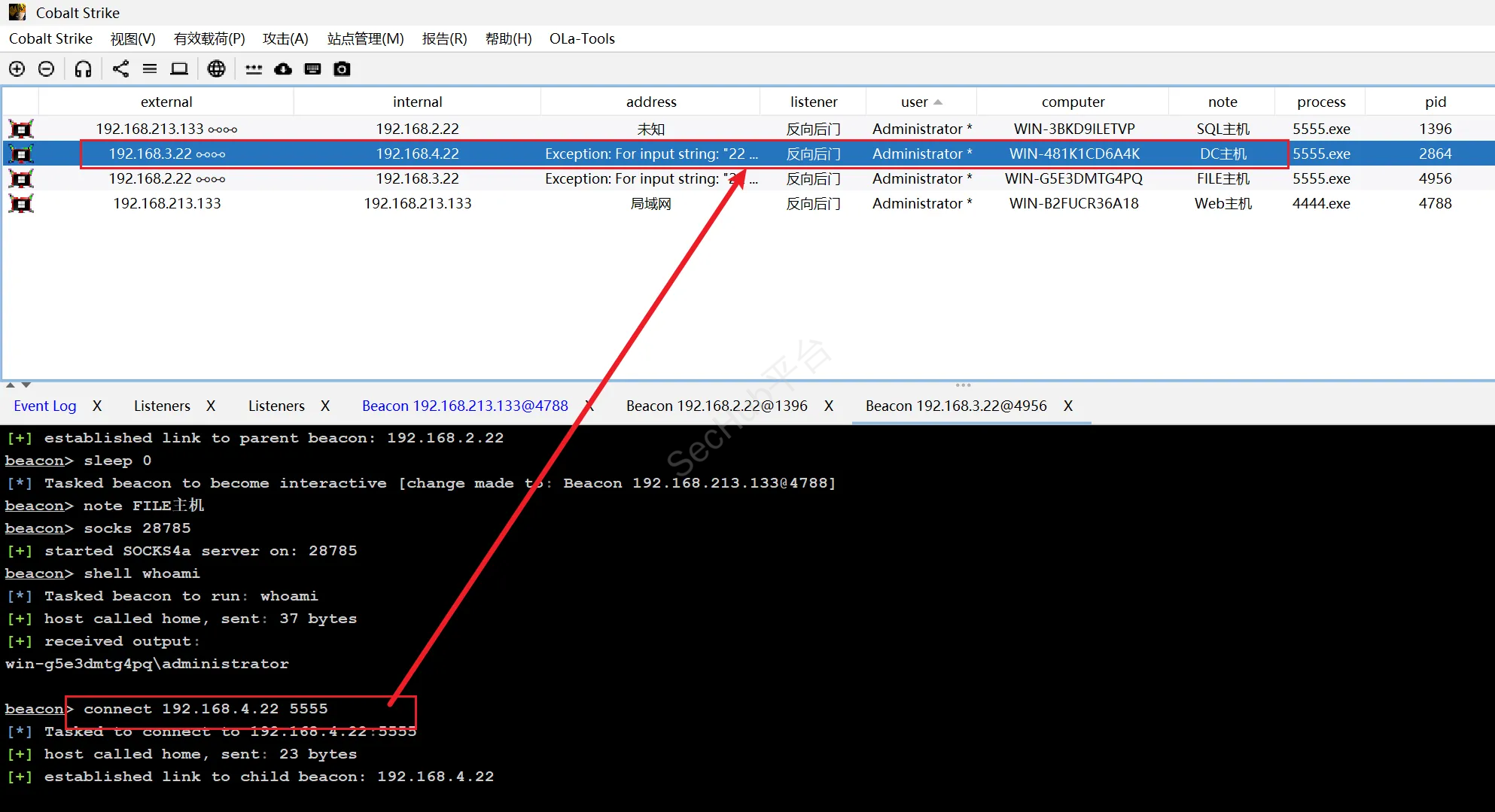Select beacon icon for FILE主机 row
The width and height of the screenshot is (1495, 812).
click(x=21, y=178)
